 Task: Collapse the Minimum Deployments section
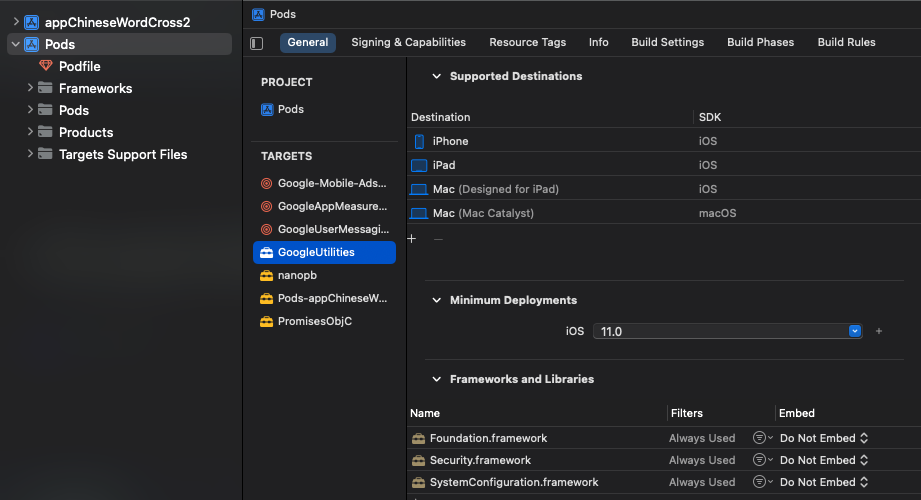coord(436,300)
